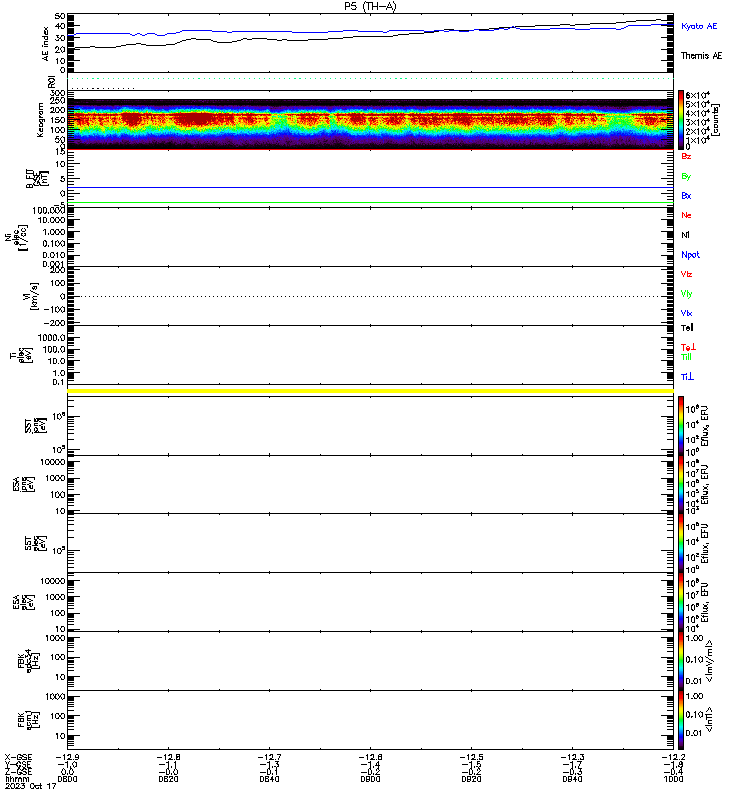The height and width of the screenshot is (800, 750).
Task: Click the <|nT|> color bar
Action: [x=681, y=720]
